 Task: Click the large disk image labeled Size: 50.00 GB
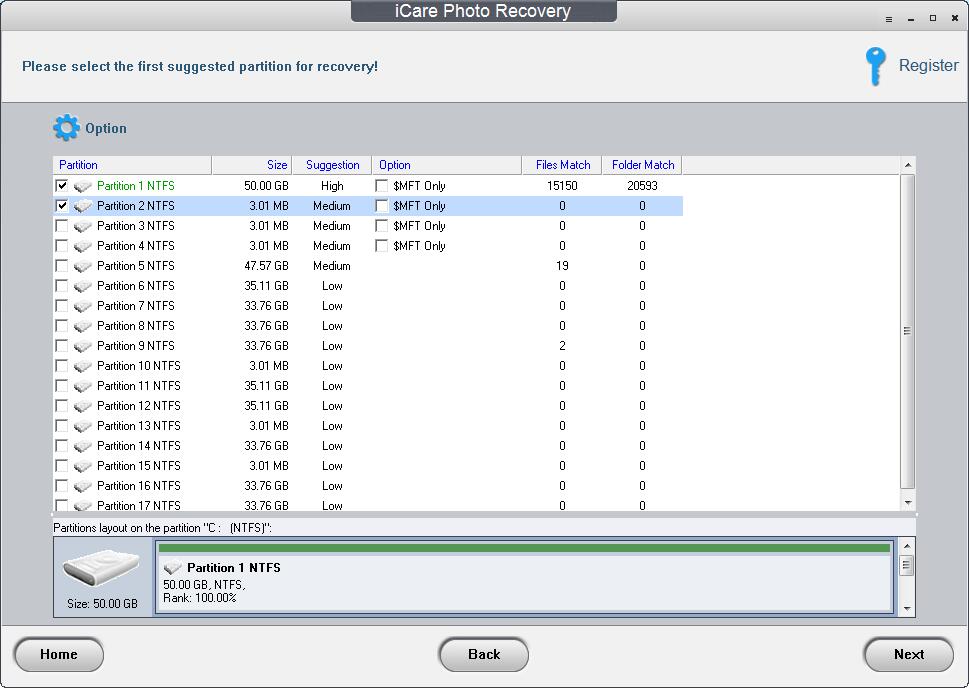point(101,567)
